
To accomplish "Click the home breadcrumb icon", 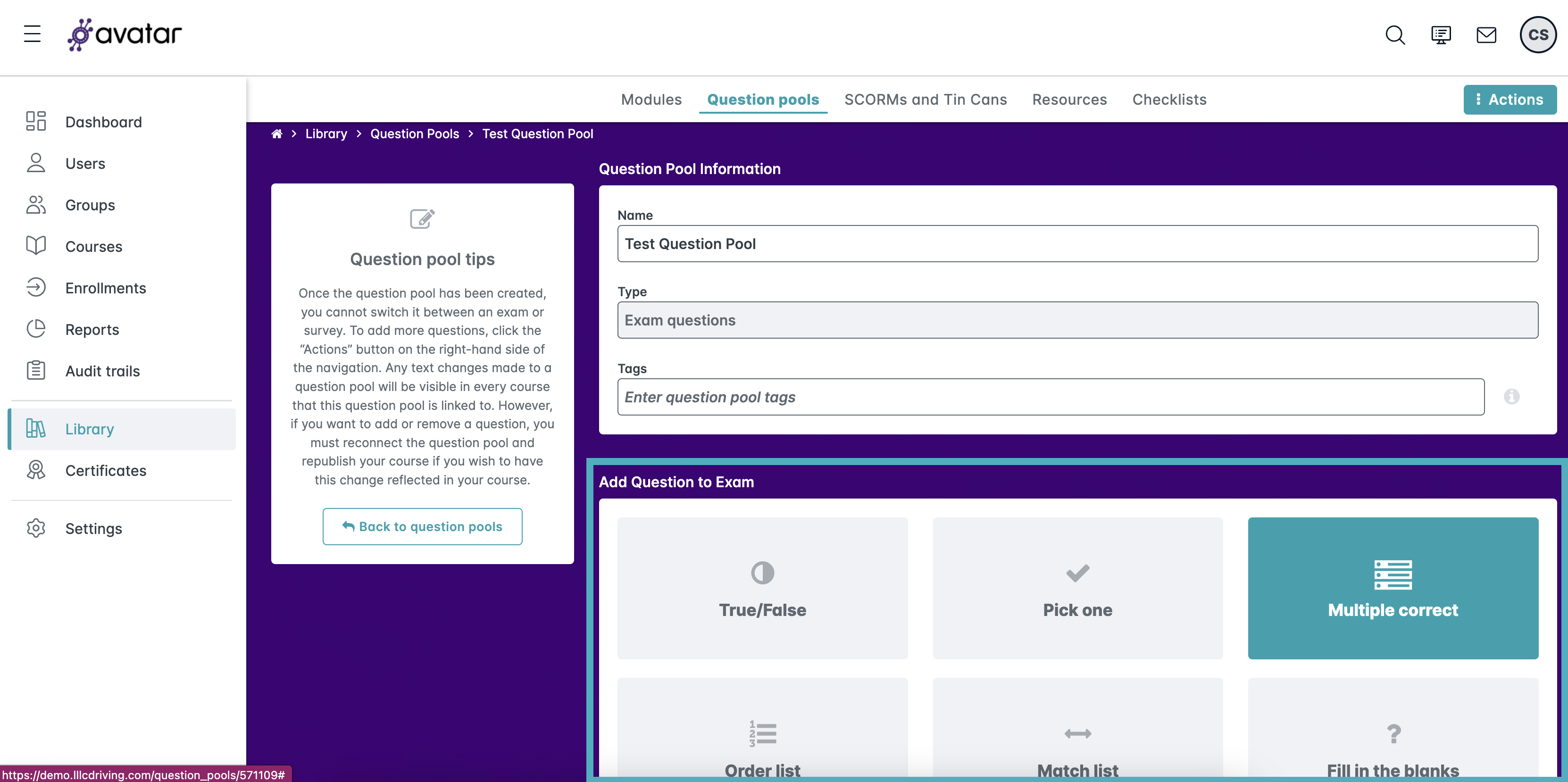I will [277, 134].
